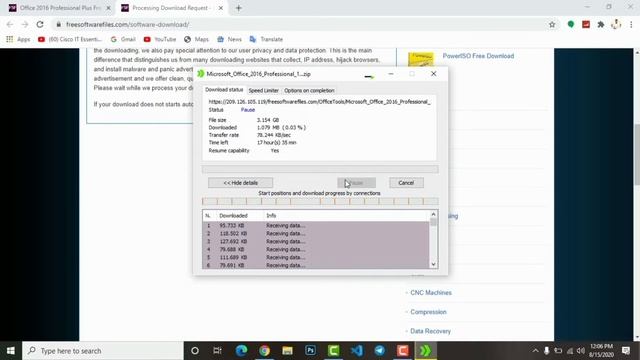Bookmark this page with the star icon
Screen dimensions: 640x360
coord(552,24)
